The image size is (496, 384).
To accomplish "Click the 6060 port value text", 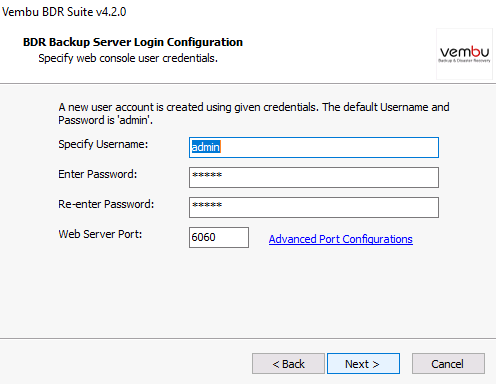I will (203, 237).
